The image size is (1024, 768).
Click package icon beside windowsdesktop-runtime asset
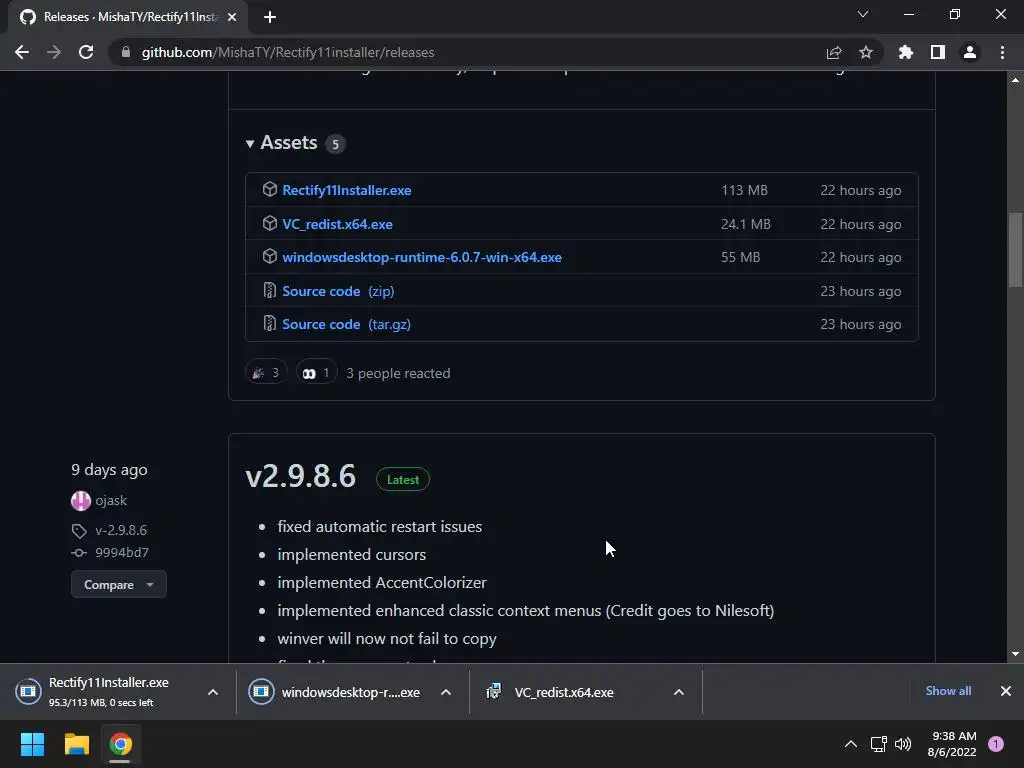(270, 257)
